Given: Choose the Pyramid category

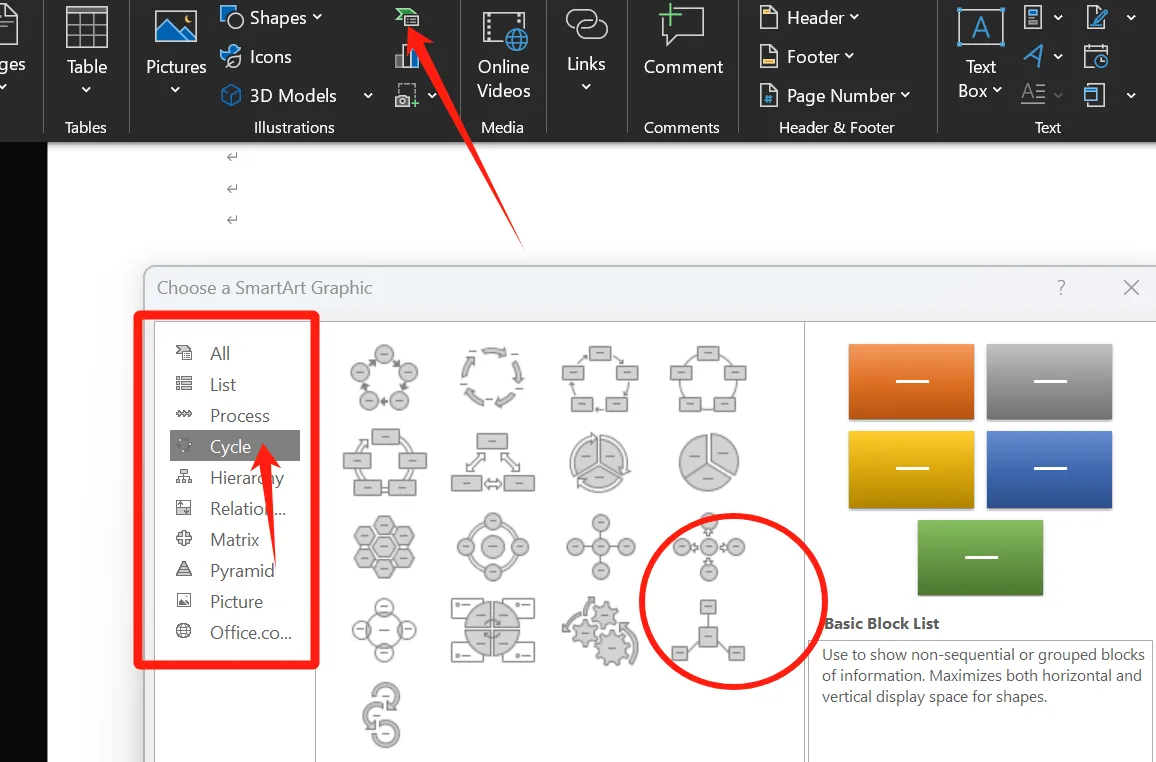Looking at the screenshot, I should coord(241,571).
